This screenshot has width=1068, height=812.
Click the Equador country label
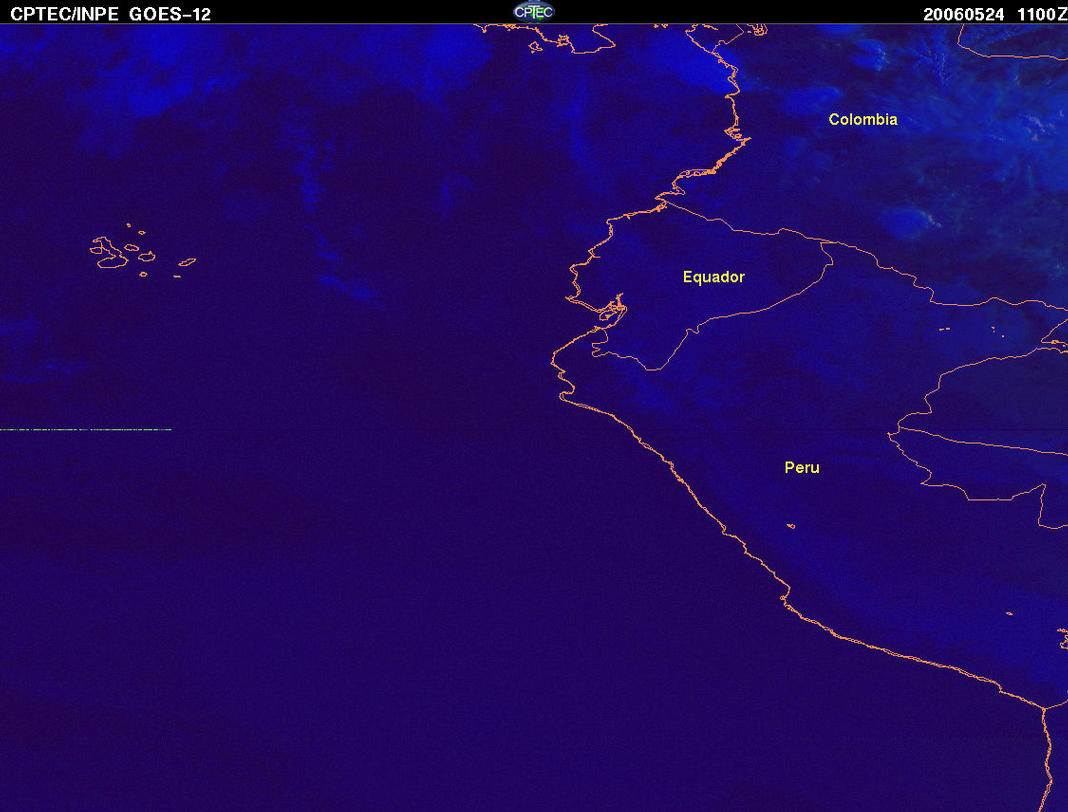[x=713, y=277]
